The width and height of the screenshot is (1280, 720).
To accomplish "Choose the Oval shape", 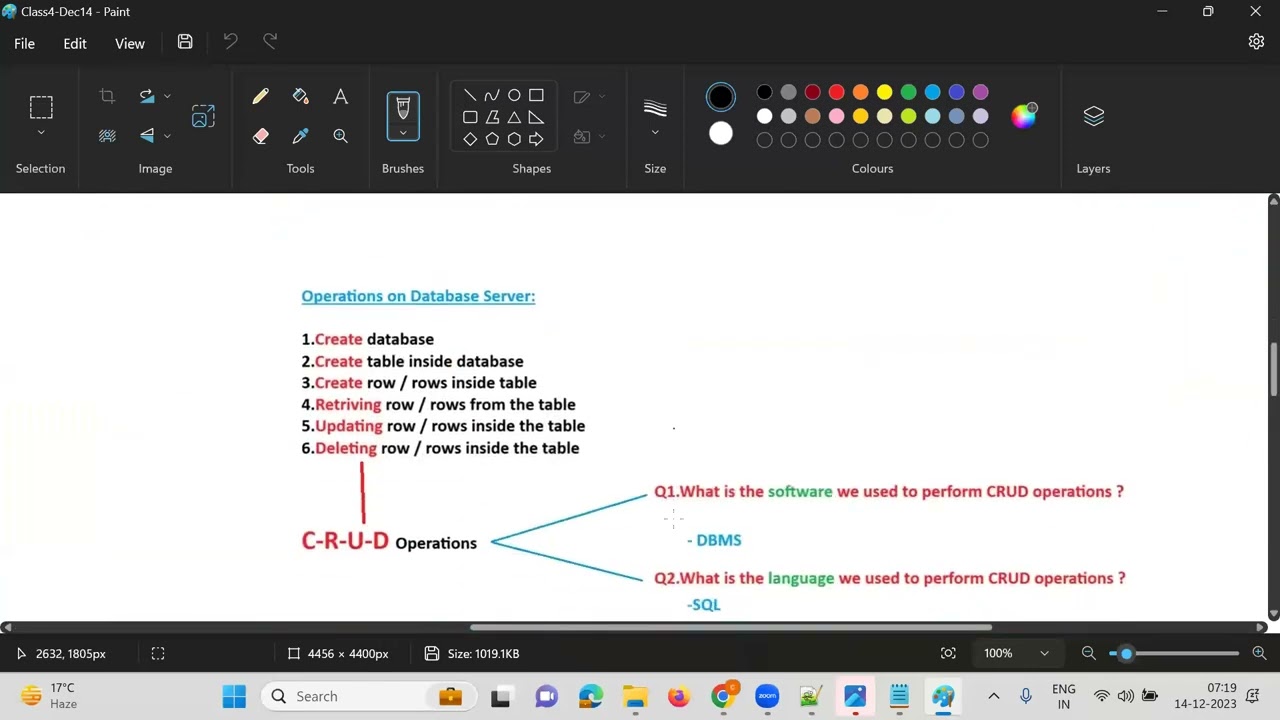I will click(x=514, y=95).
